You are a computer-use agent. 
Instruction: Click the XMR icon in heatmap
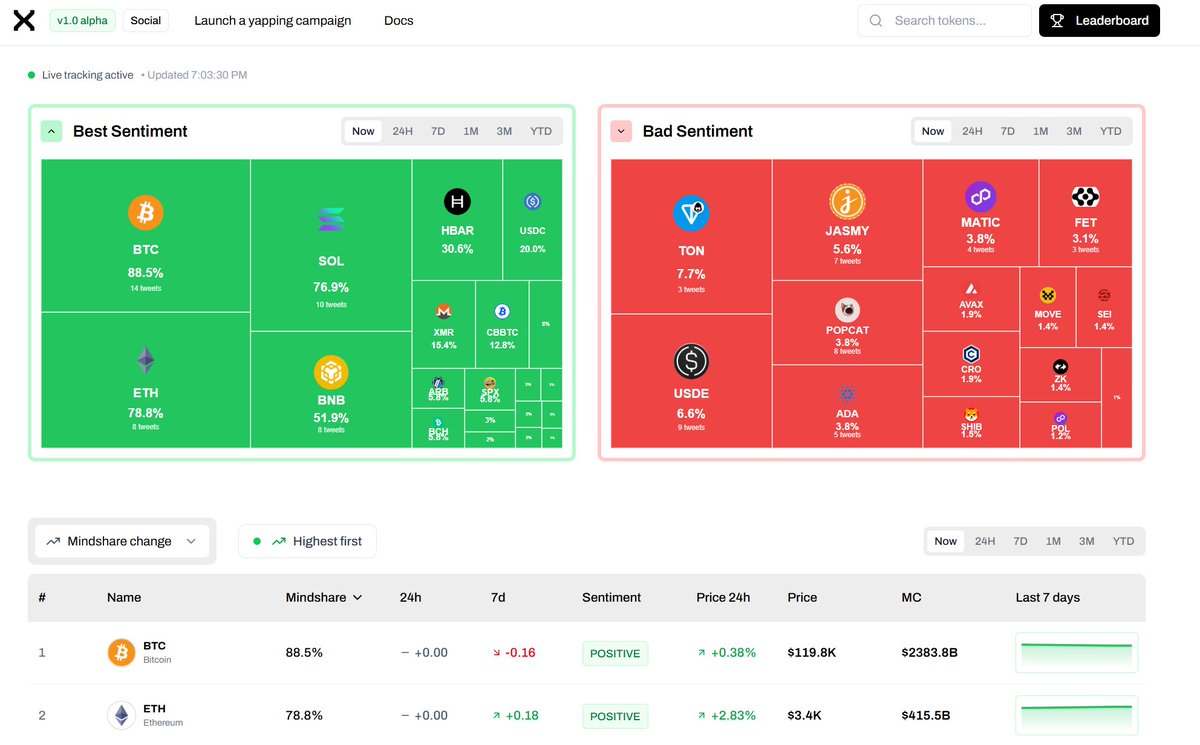[x=443, y=312]
